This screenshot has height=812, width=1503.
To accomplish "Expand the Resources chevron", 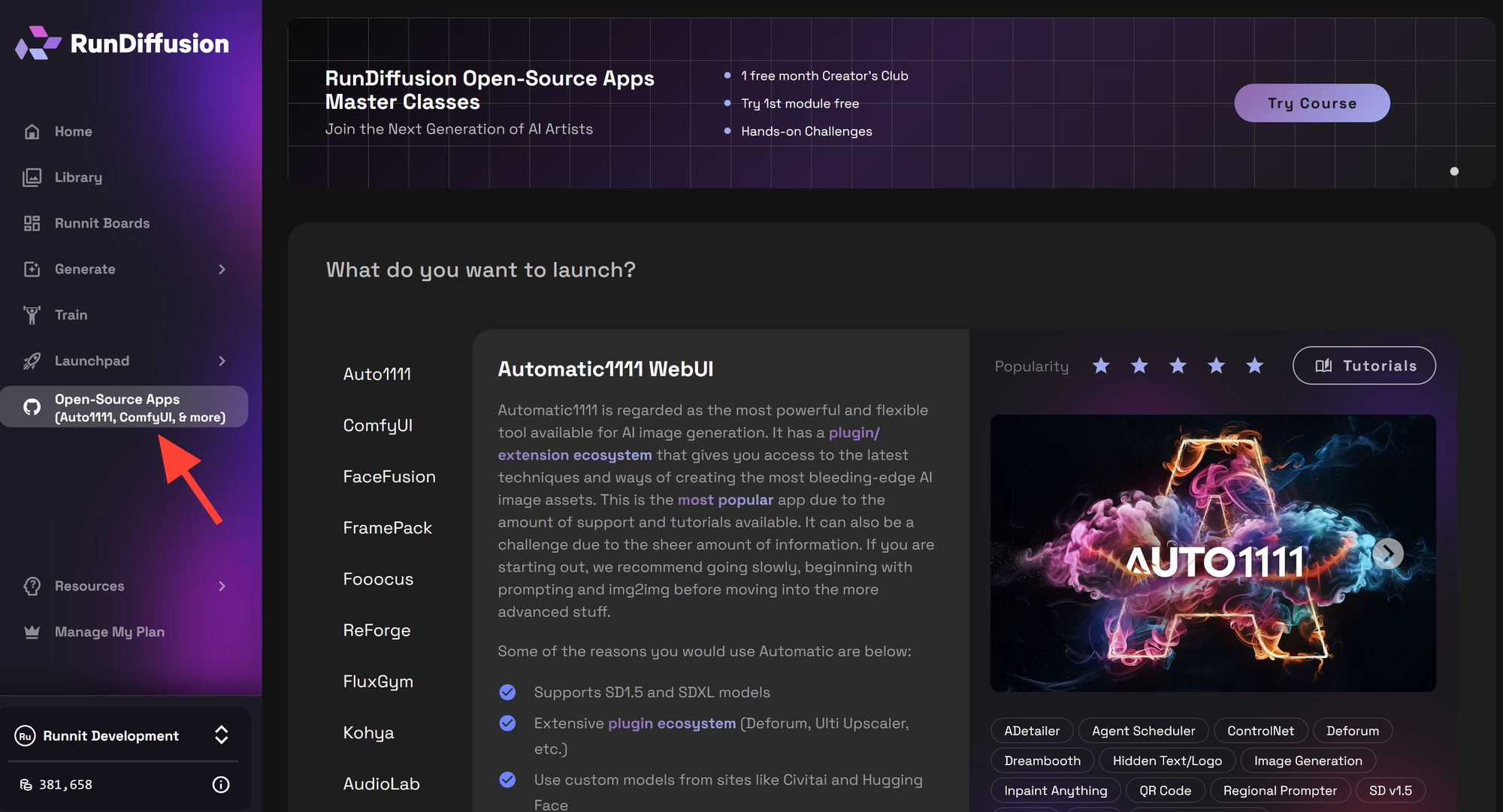I will coord(222,586).
